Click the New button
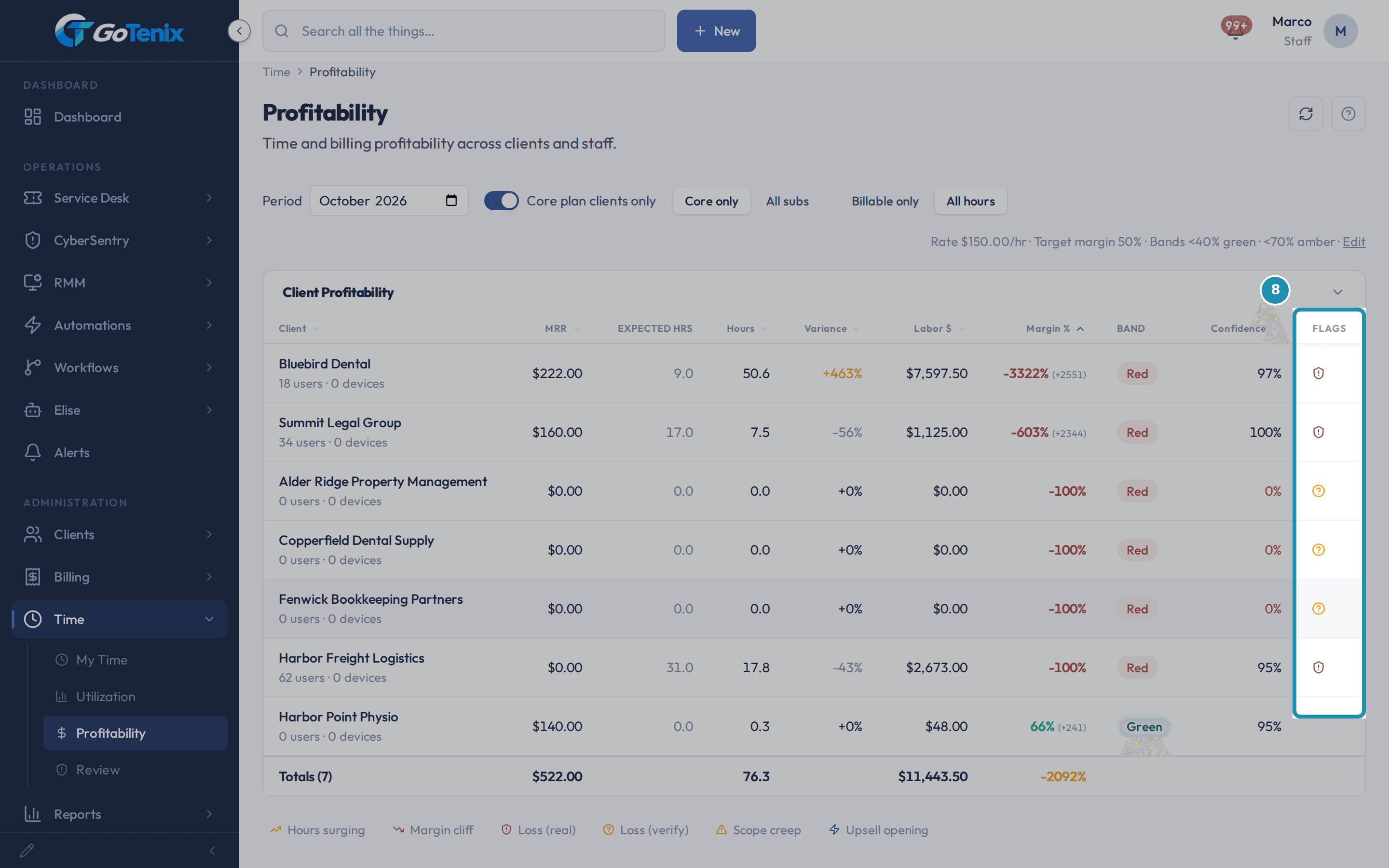The height and width of the screenshot is (868, 1389). (x=716, y=31)
